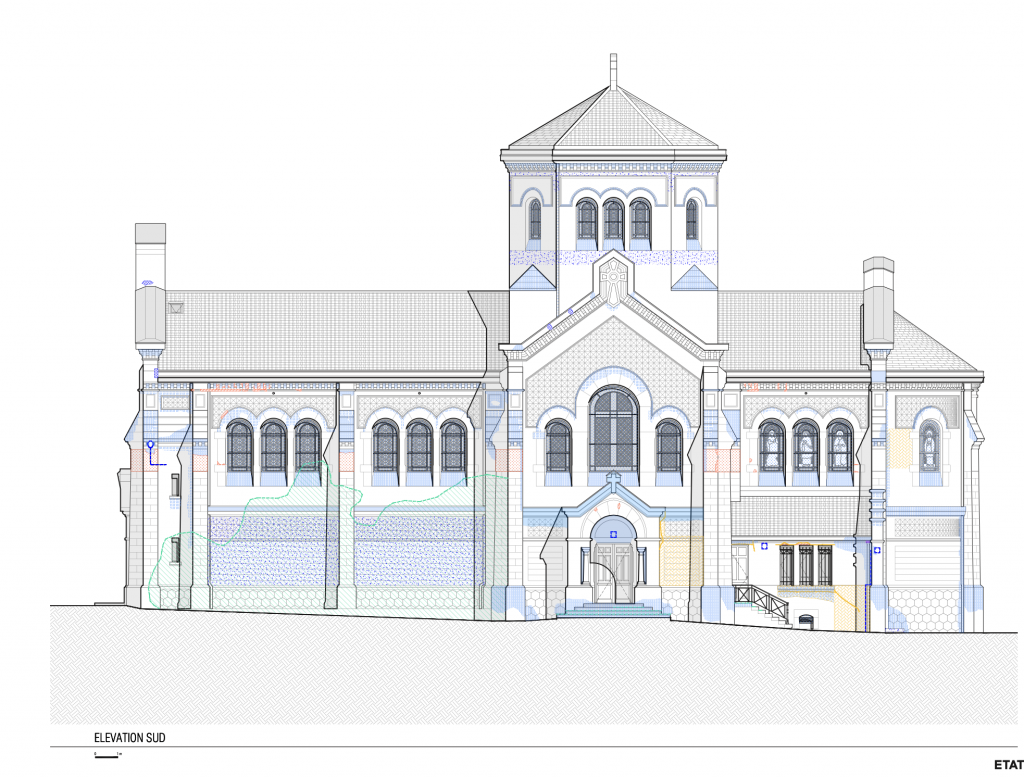Image resolution: width=1024 pixels, height=777 pixels.
Task: Click the ELEVATION SUD title label
Action: (129, 738)
